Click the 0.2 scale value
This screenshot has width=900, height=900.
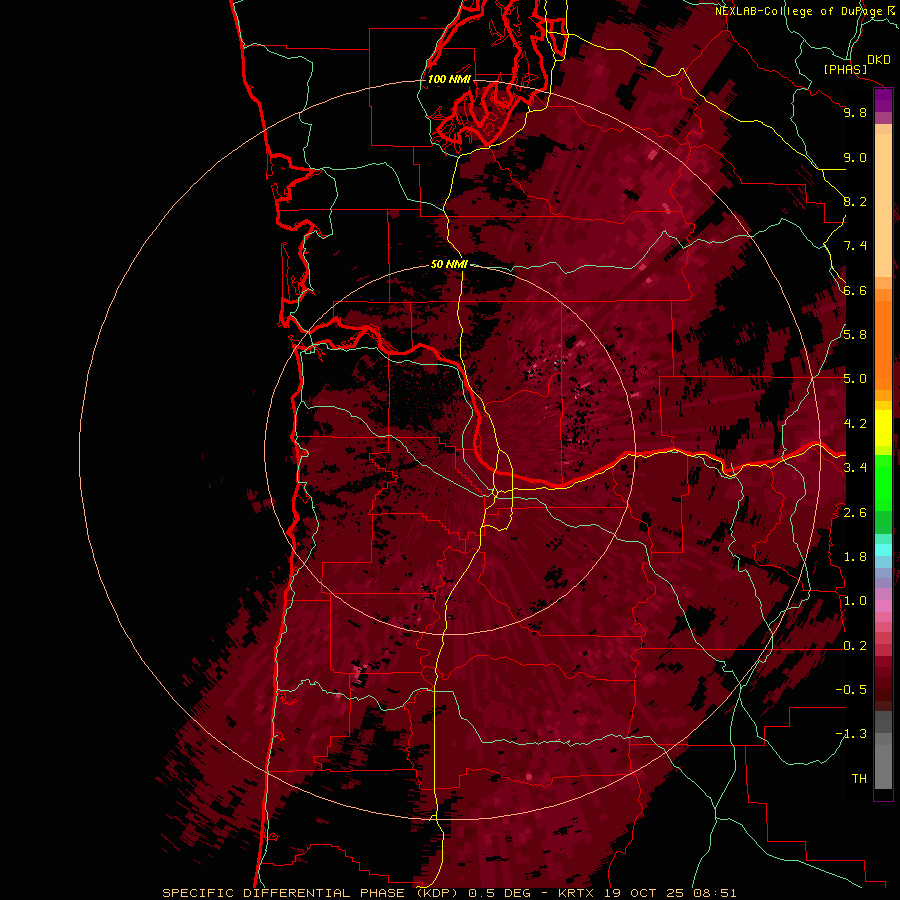(855, 646)
